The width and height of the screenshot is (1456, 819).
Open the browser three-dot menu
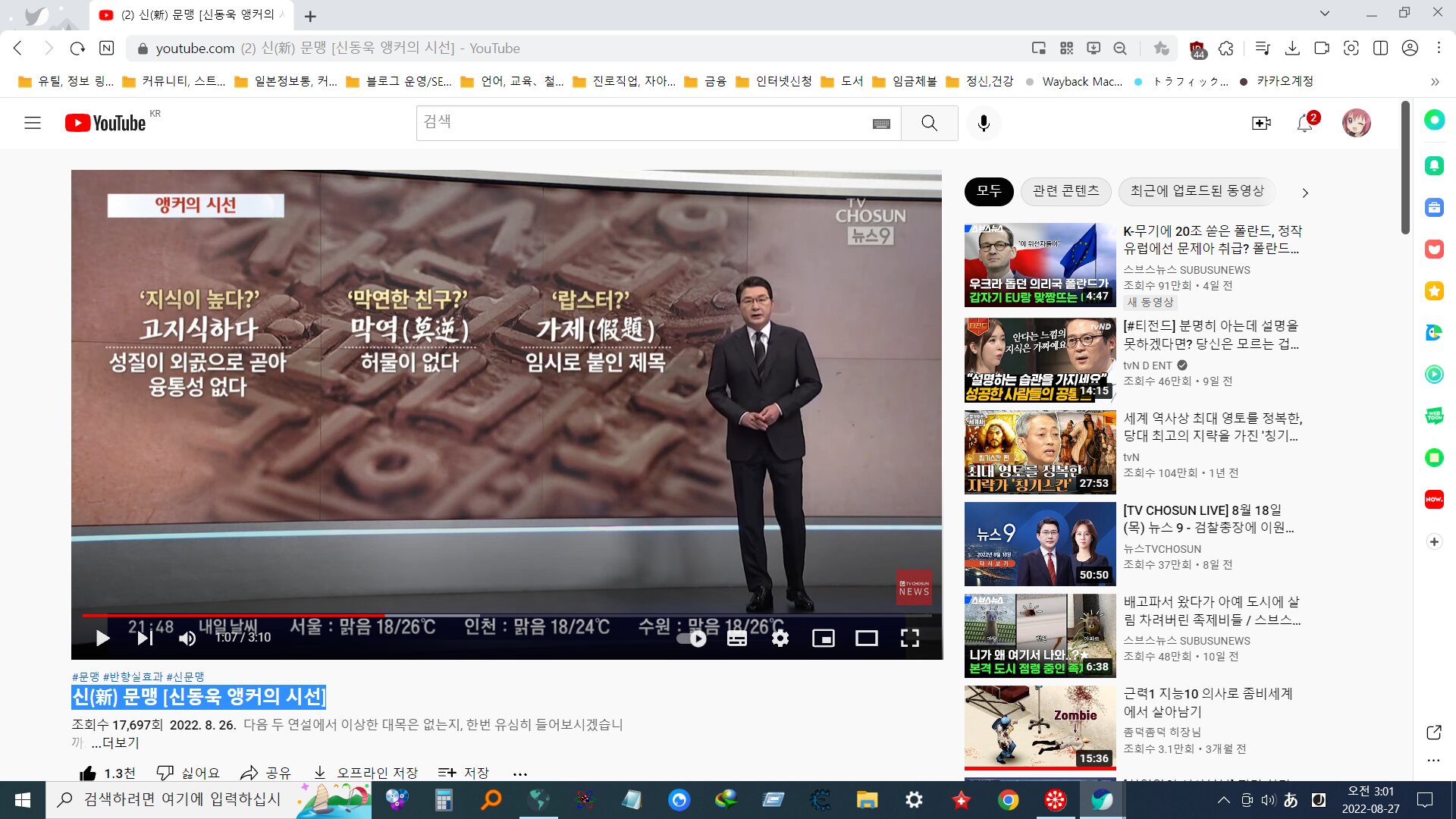pos(1439,48)
